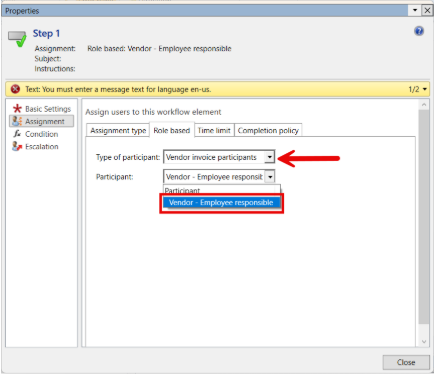Collapse the Participant dropdown arrow

coord(270,177)
